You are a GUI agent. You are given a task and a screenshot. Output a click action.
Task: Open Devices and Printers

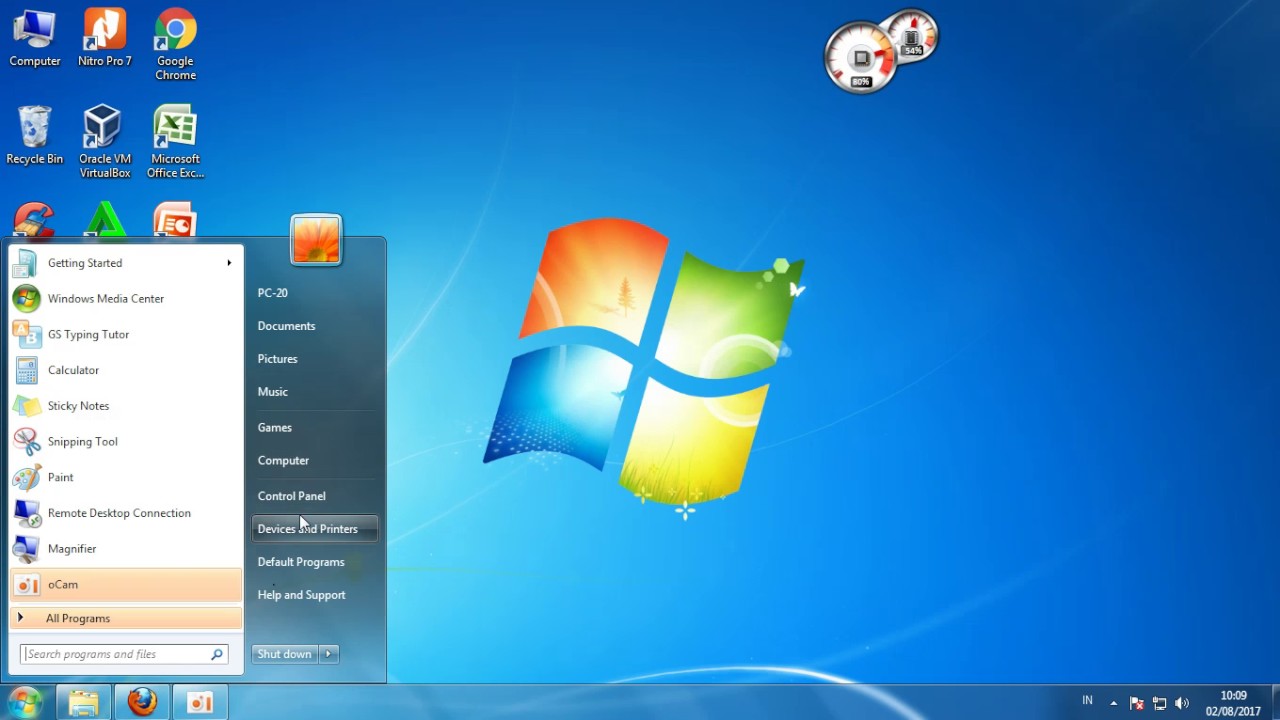(315, 529)
